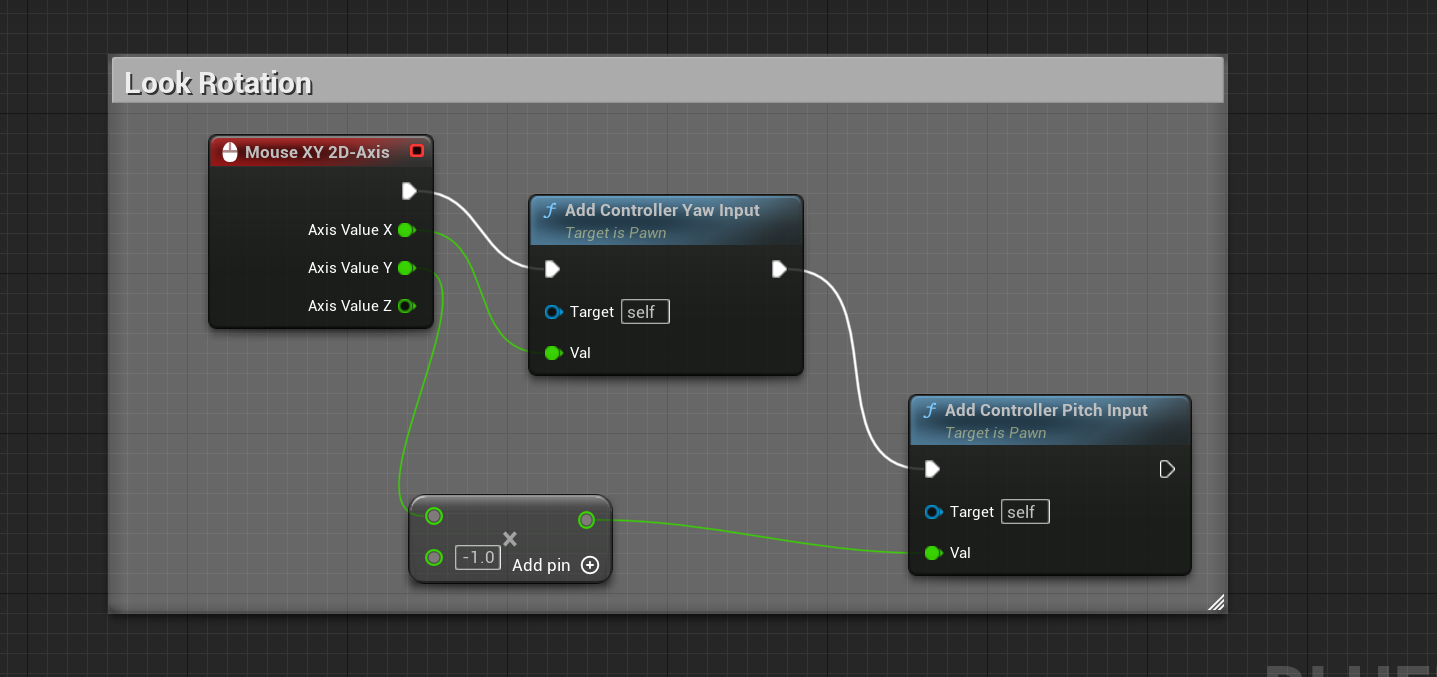Click the Val pin on Add Controller Pitch Input

[x=933, y=553]
